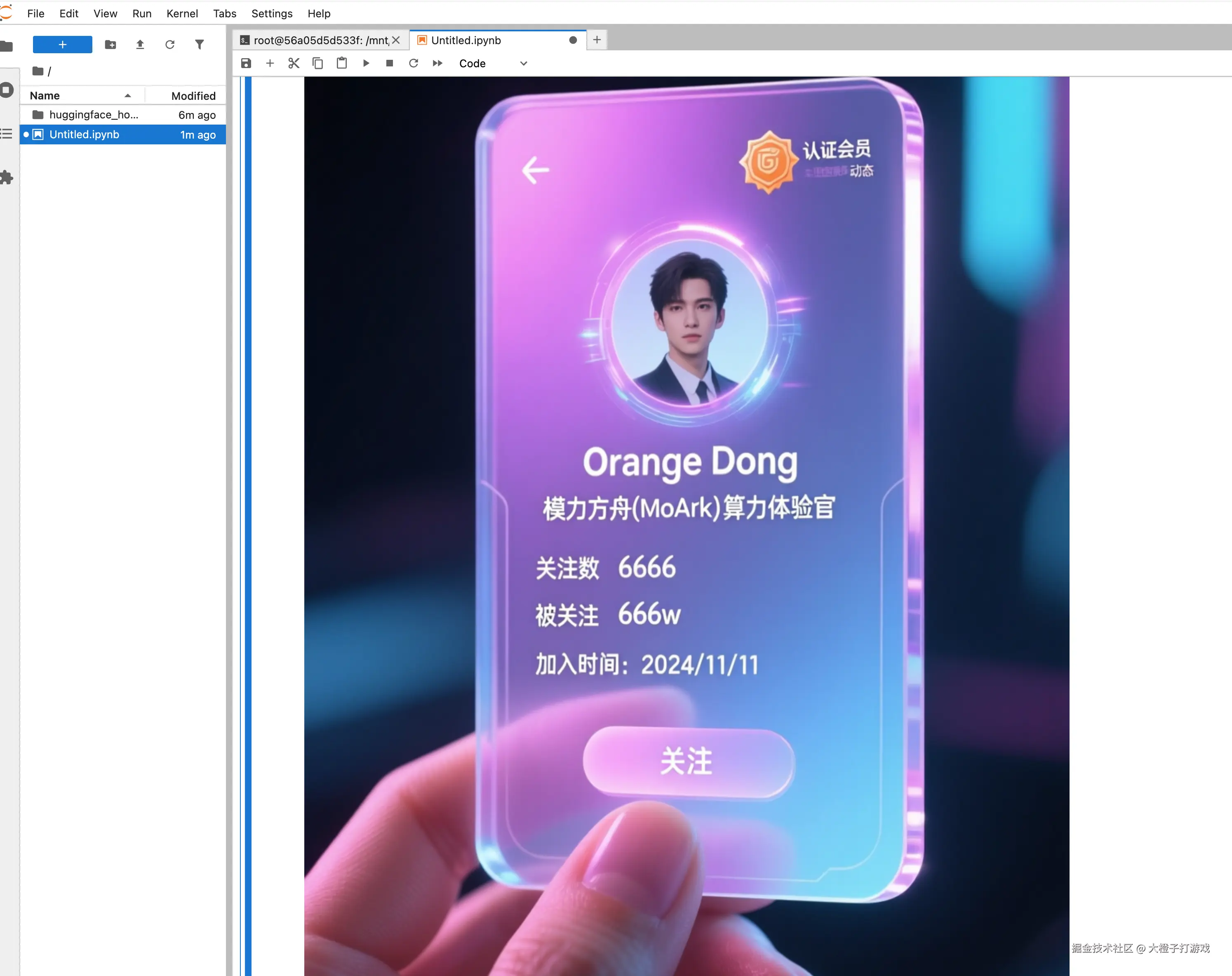The height and width of the screenshot is (976, 1232).
Task: Run the current cell
Action: (x=366, y=64)
